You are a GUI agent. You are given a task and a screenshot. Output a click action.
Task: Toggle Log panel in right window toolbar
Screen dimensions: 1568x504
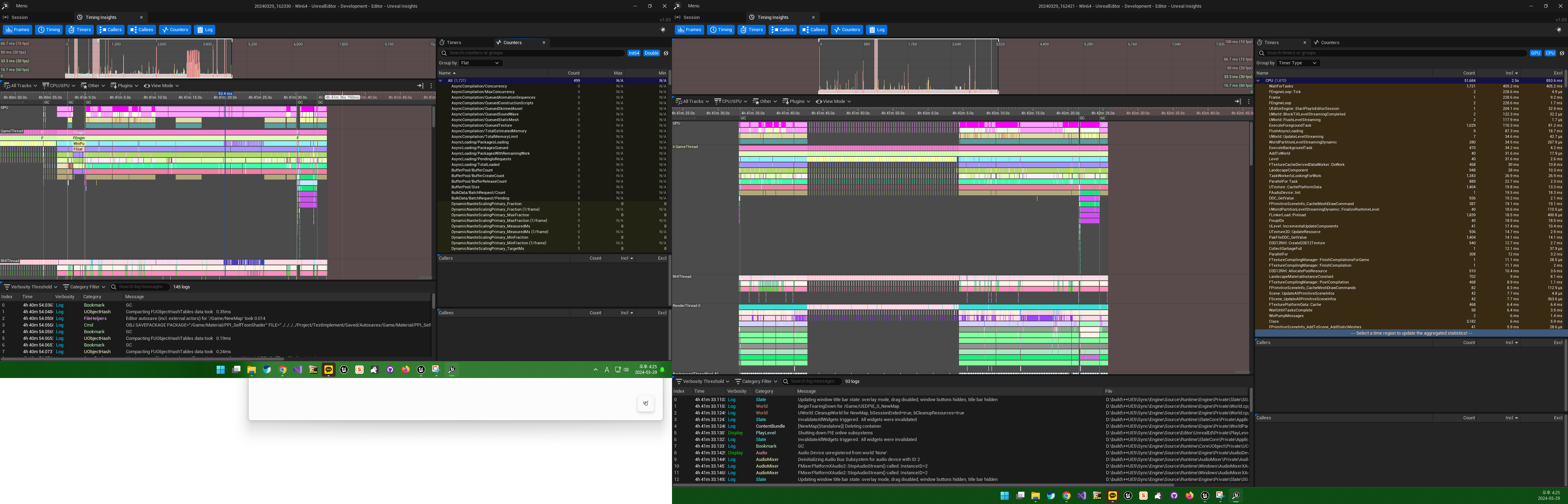click(x=876, y=30)
